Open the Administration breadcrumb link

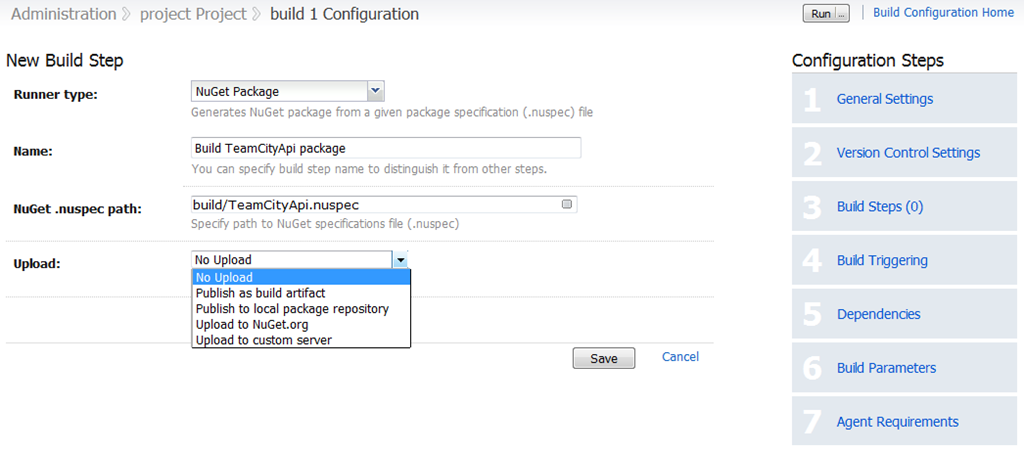[63, 14]
